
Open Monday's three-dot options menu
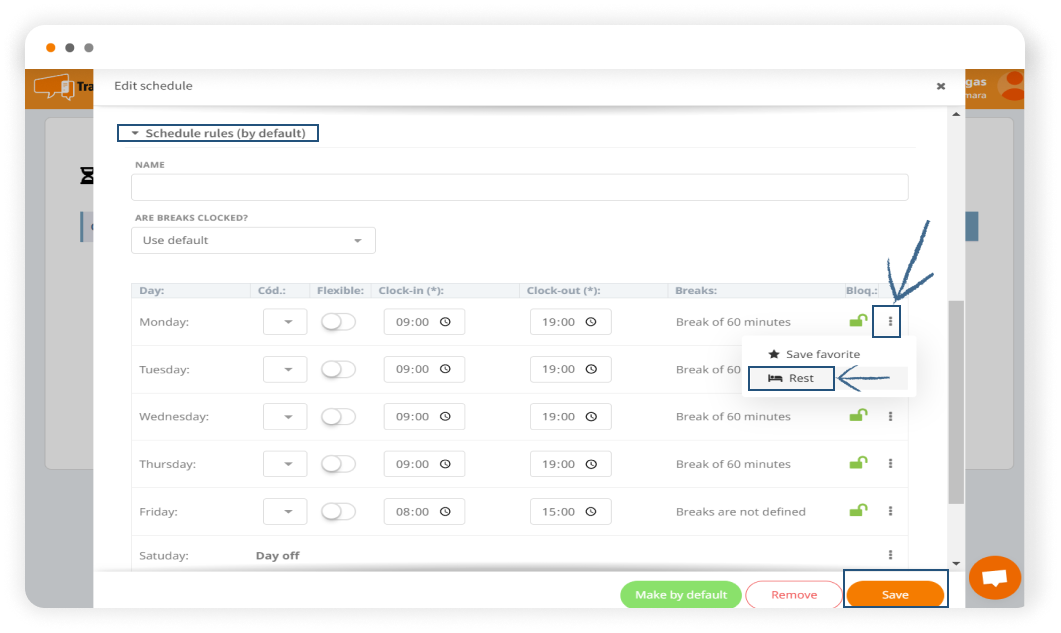pos(890,322)
